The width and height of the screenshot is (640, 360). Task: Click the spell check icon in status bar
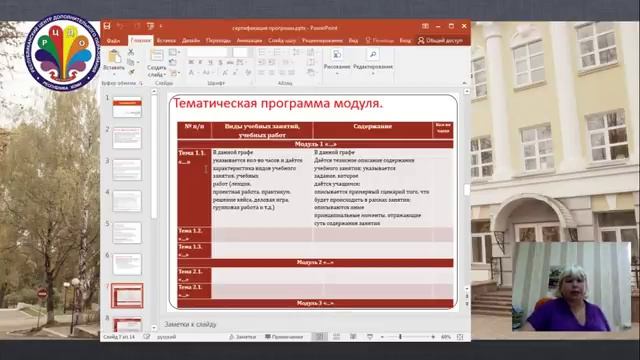147,337
